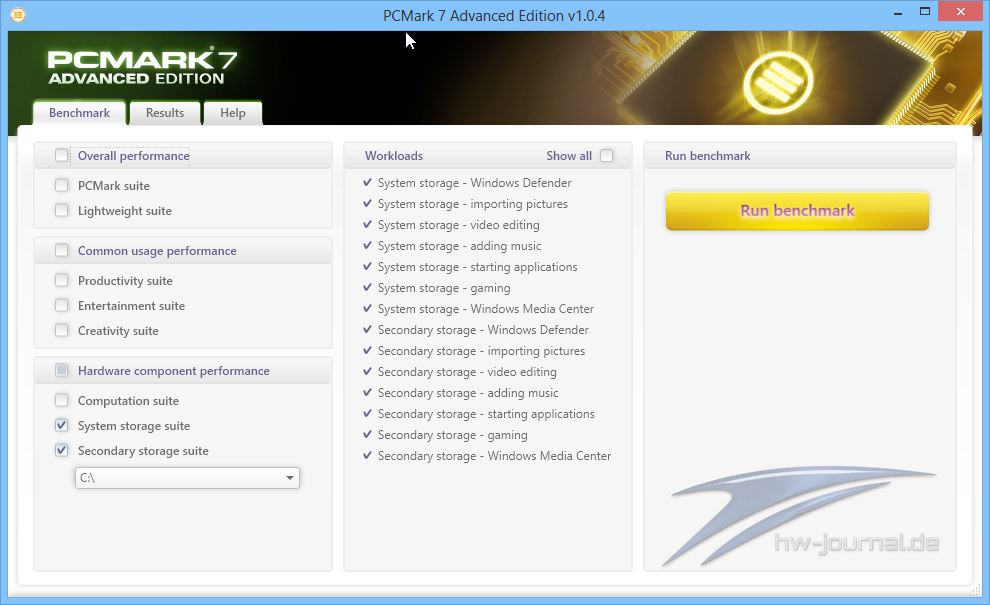990x605 pixels.
Task: Click the PCMark app icon in title bar
Action: point(18,14)
